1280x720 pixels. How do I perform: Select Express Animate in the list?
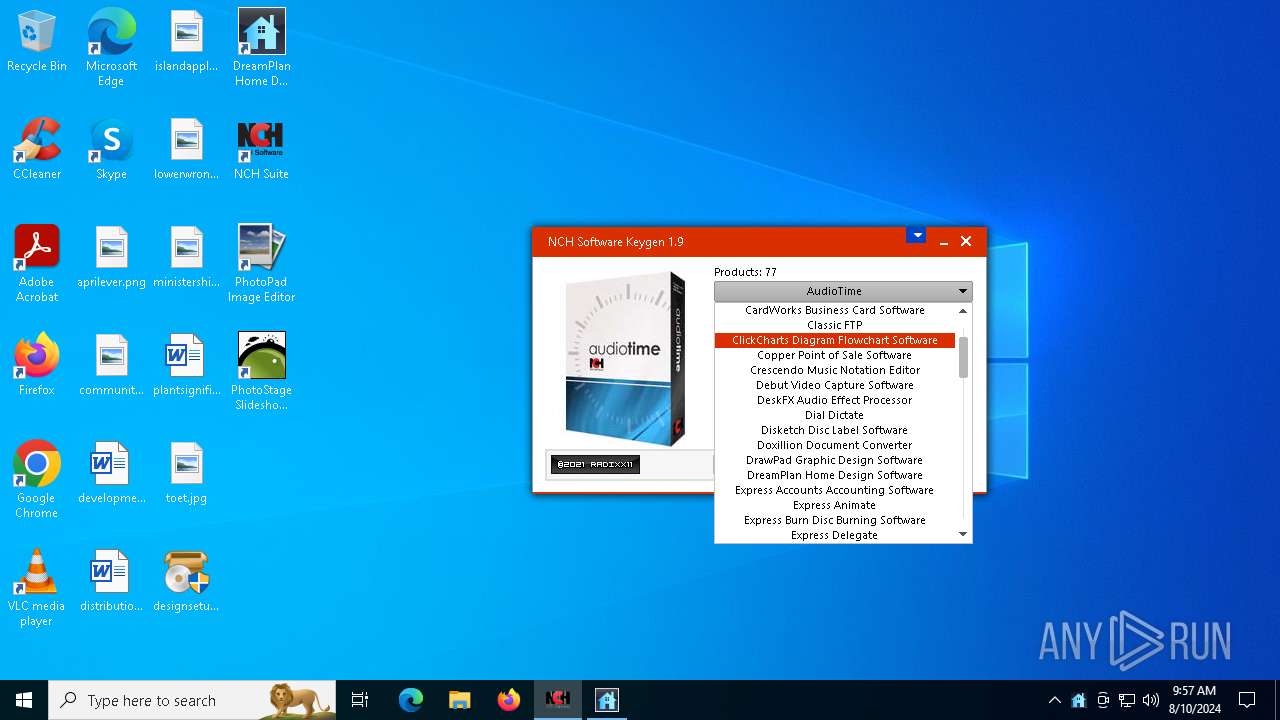[835, 505]
